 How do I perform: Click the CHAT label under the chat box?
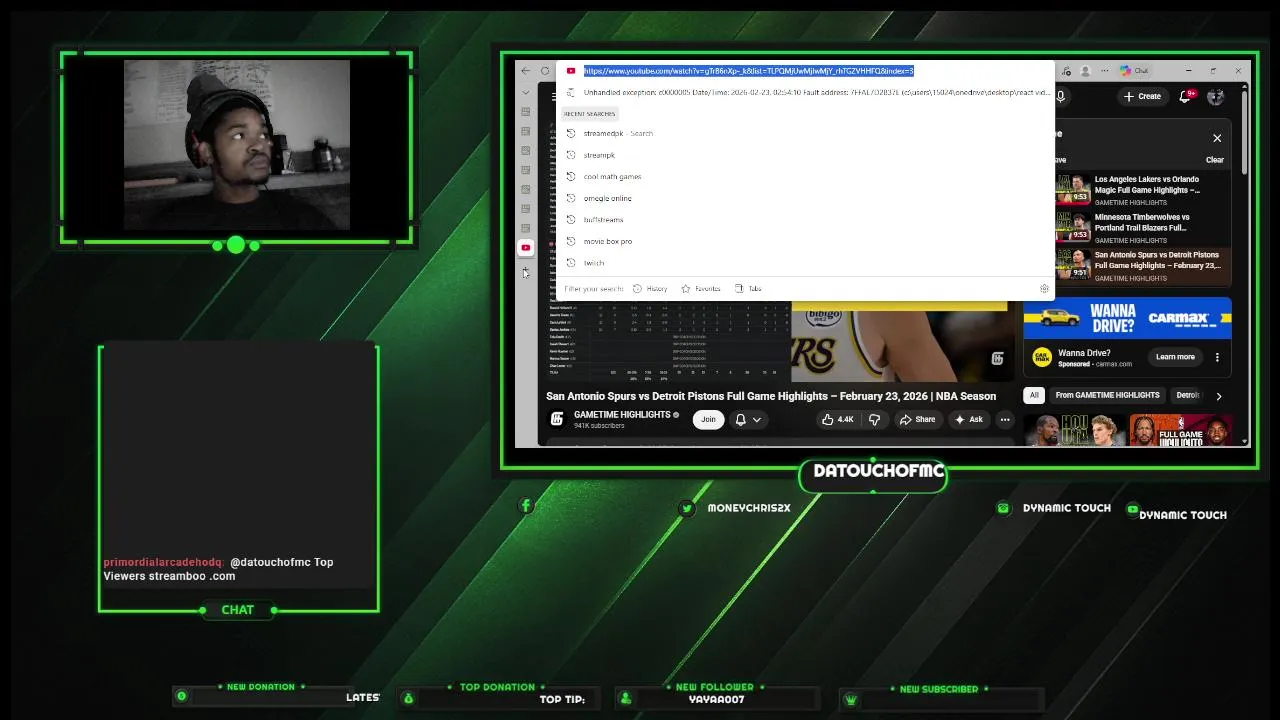point(237,609)
